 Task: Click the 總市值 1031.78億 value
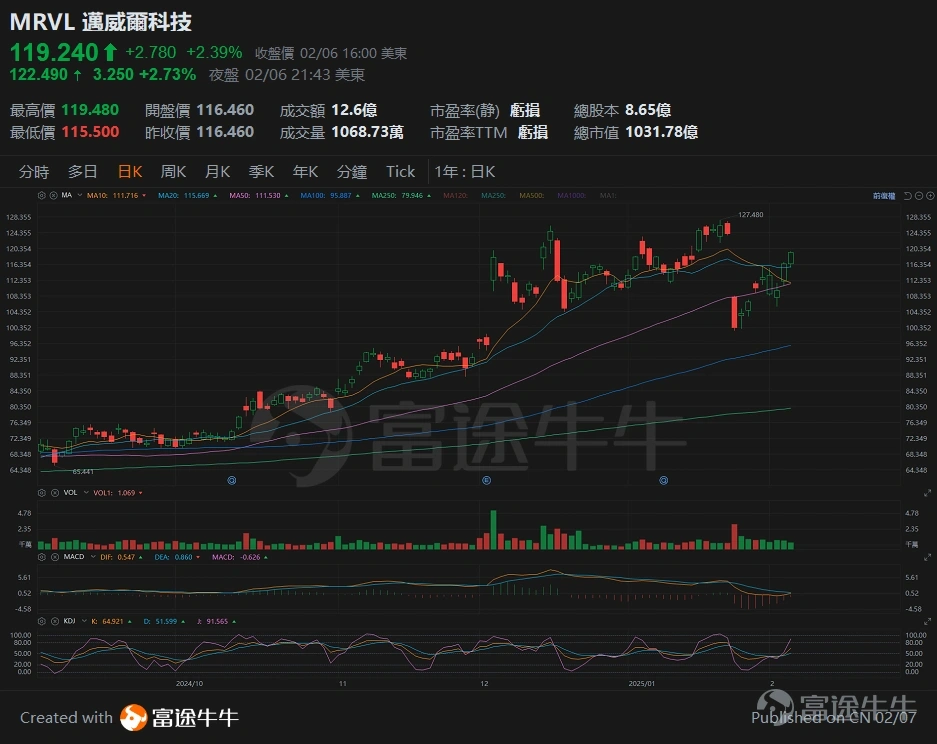662,132
